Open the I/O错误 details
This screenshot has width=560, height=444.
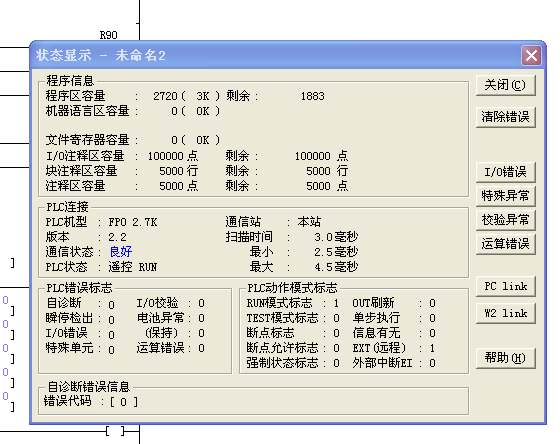click(x=505, y=172)
